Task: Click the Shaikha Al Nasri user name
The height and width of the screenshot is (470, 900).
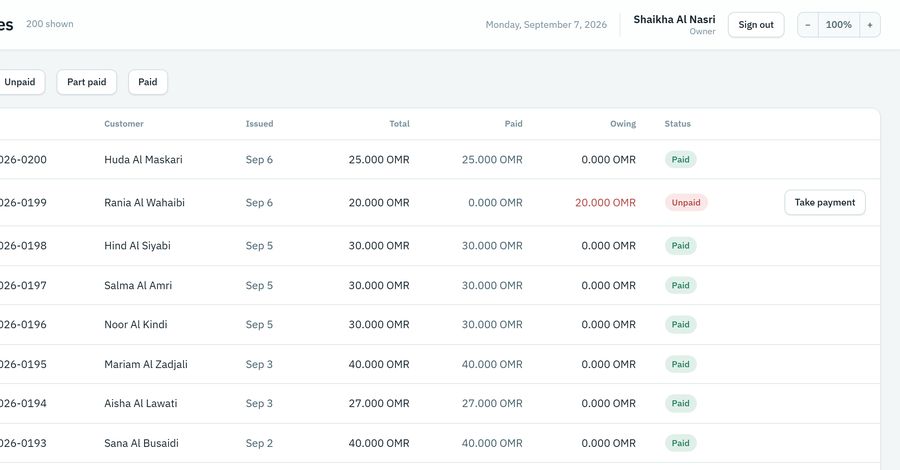Action: click(674, 20)
